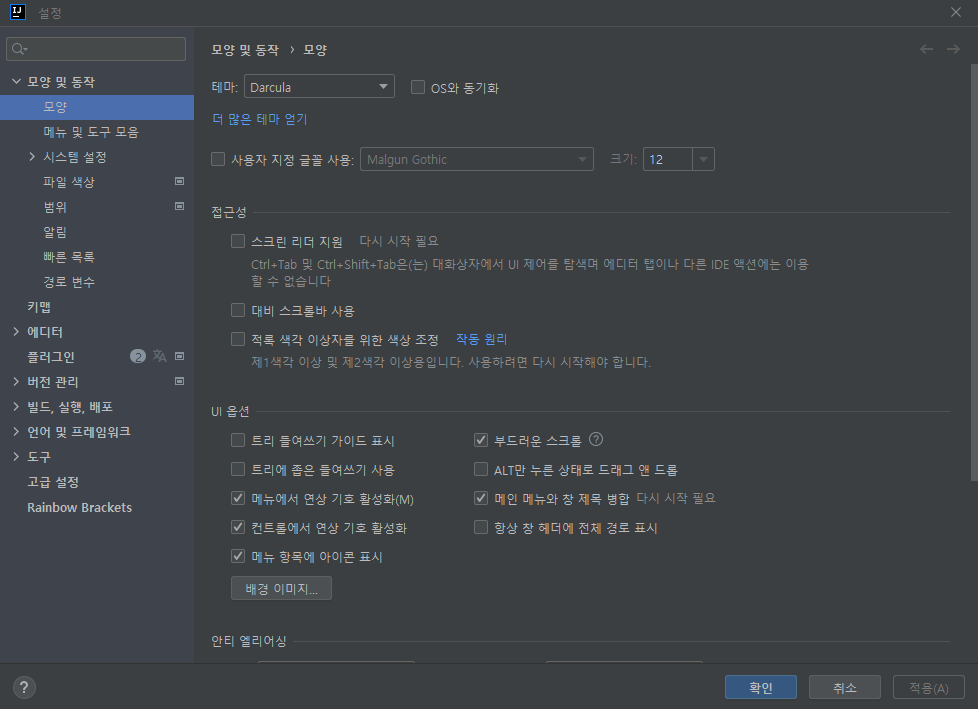This screenshot has height=709, width=978.
Task: Click the project-level icon next to 버전 관리
Action: 180,381
